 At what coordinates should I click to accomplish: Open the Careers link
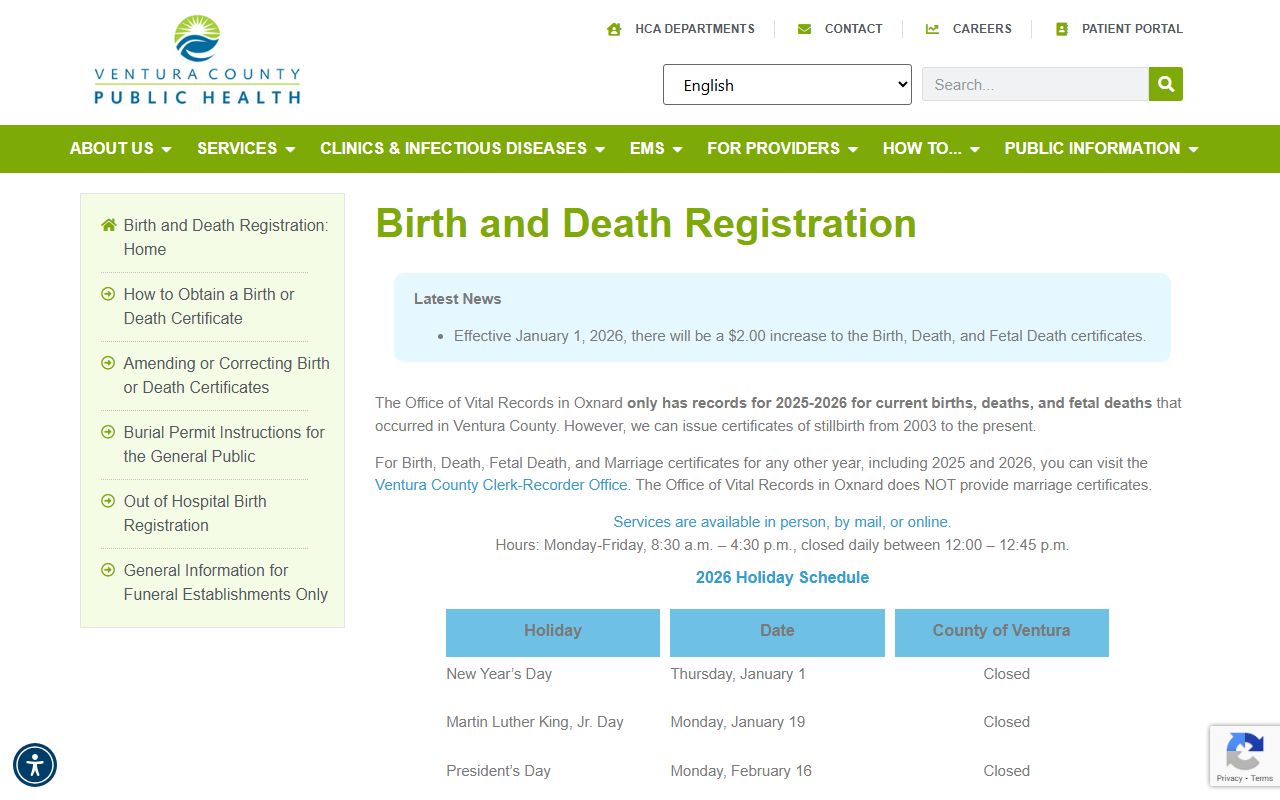[x=982, y=29]
